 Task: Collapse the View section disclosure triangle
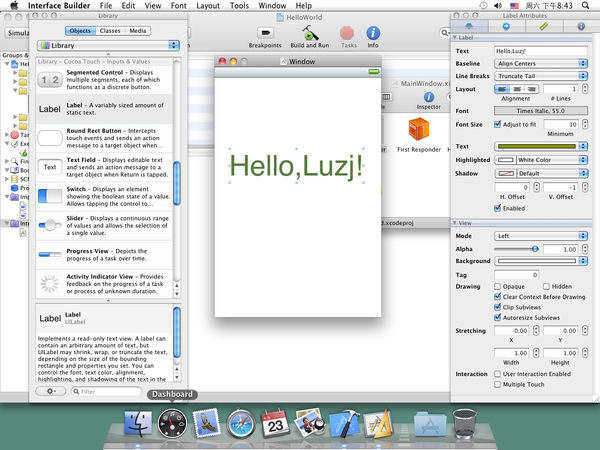455,222
